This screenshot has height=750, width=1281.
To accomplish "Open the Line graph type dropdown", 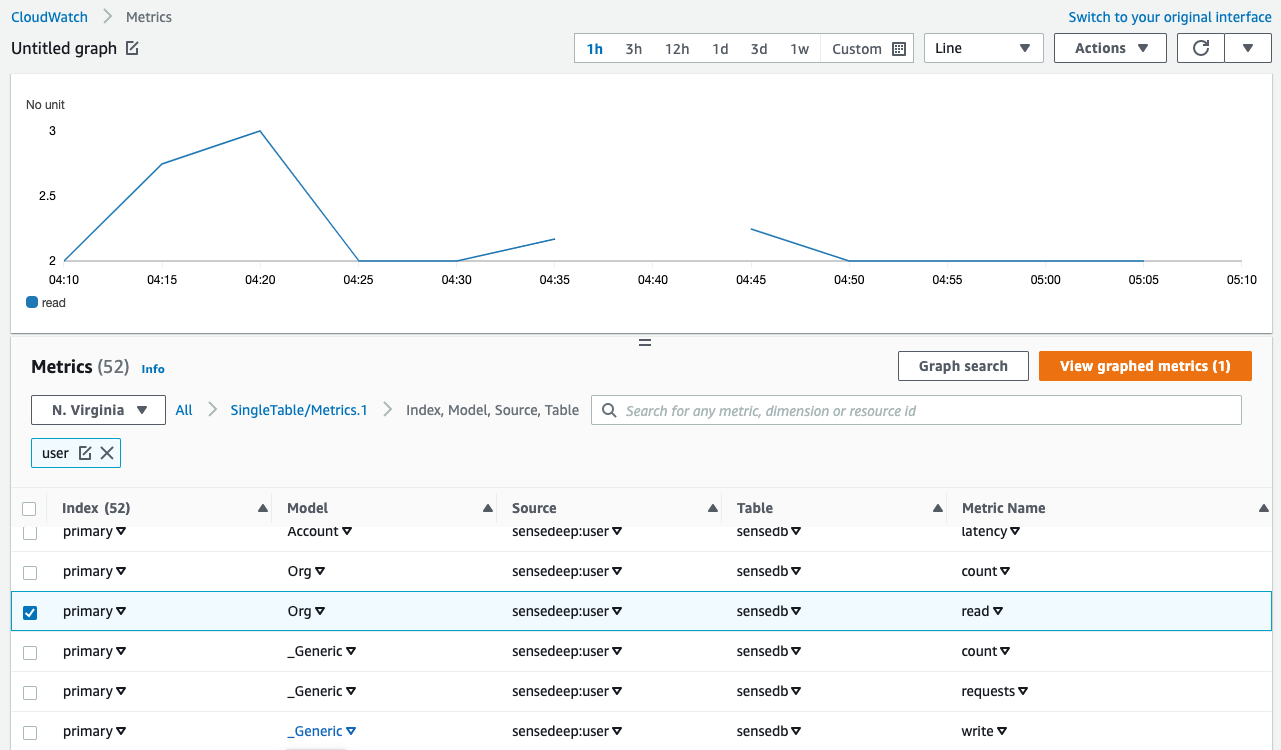I will tap(984, 48).
